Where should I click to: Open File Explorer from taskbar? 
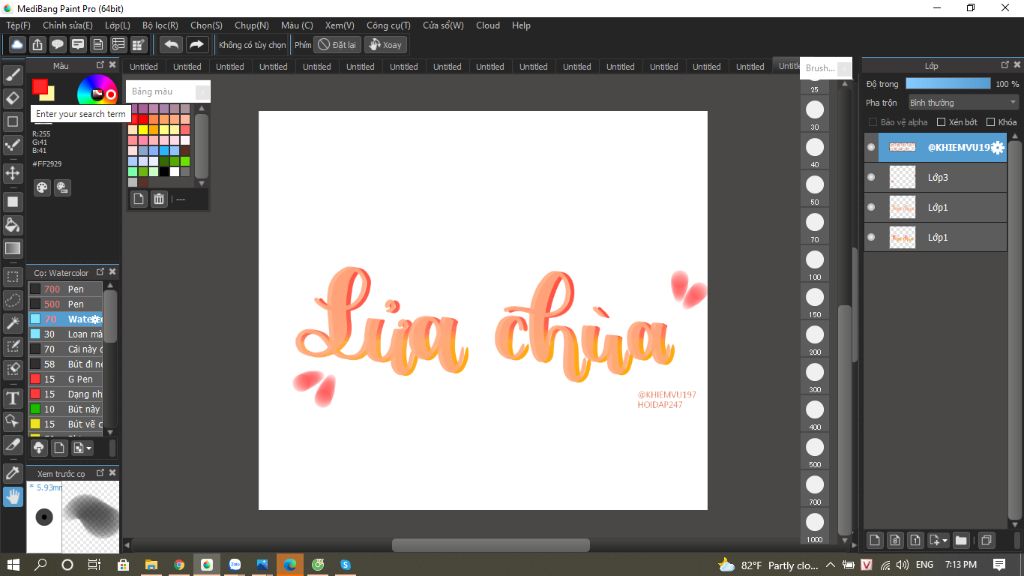[151, 564]
